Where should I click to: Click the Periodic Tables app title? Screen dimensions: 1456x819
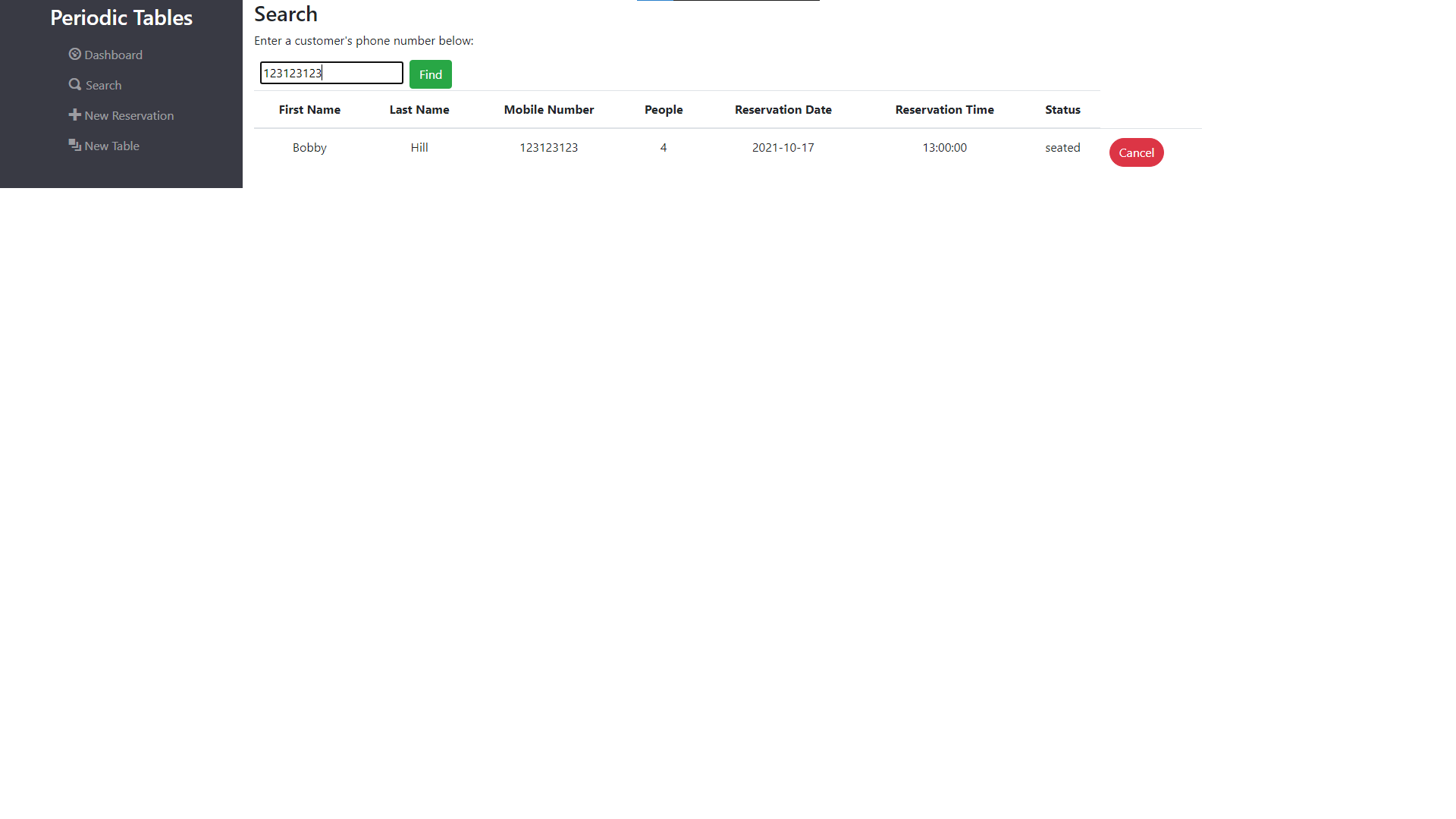121,17
